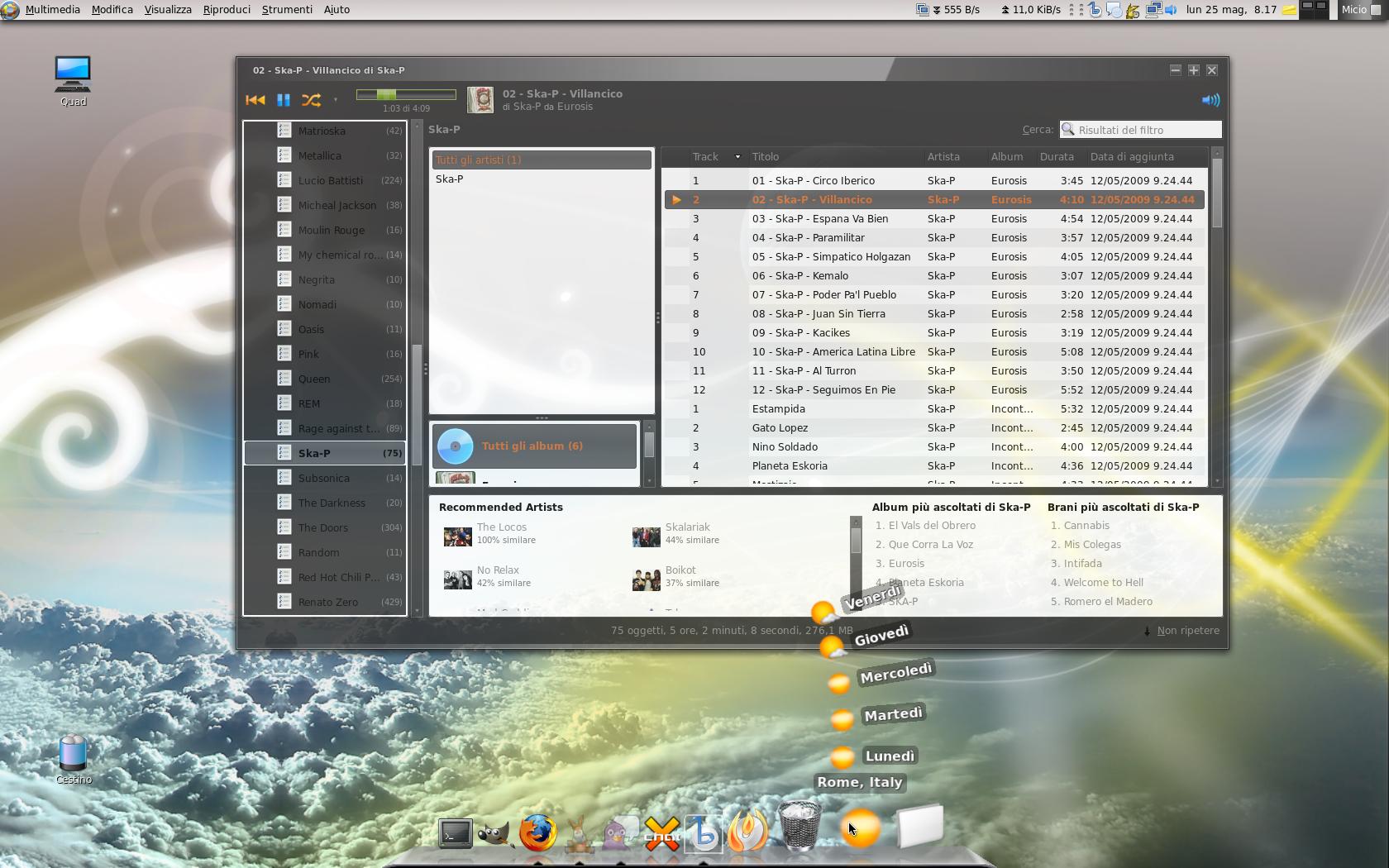Sort by the Titolo column header
This screenshot has width=1389, height=868.
[x=835, y=156]
